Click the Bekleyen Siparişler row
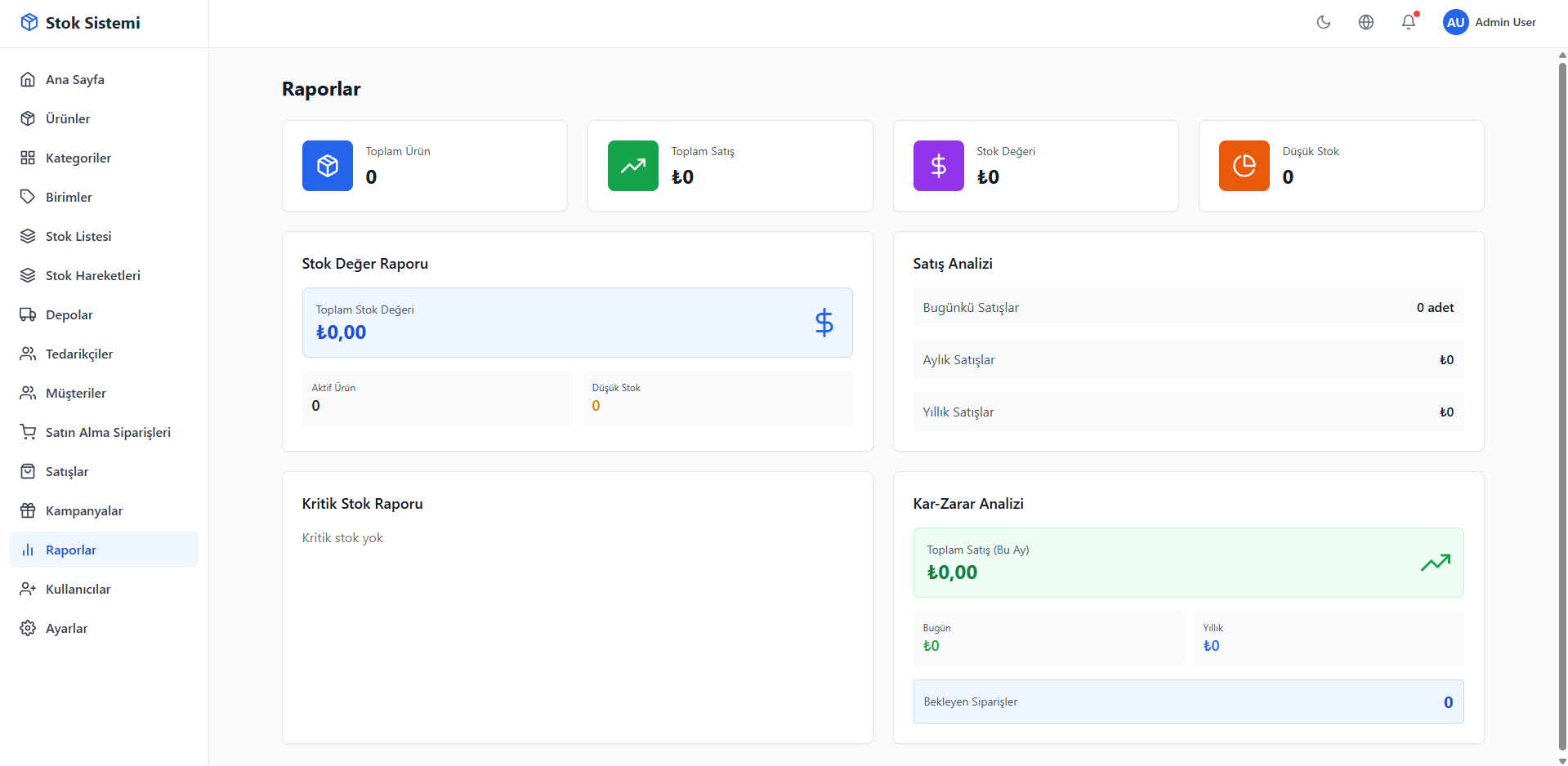 click(x=1188, y=701)
